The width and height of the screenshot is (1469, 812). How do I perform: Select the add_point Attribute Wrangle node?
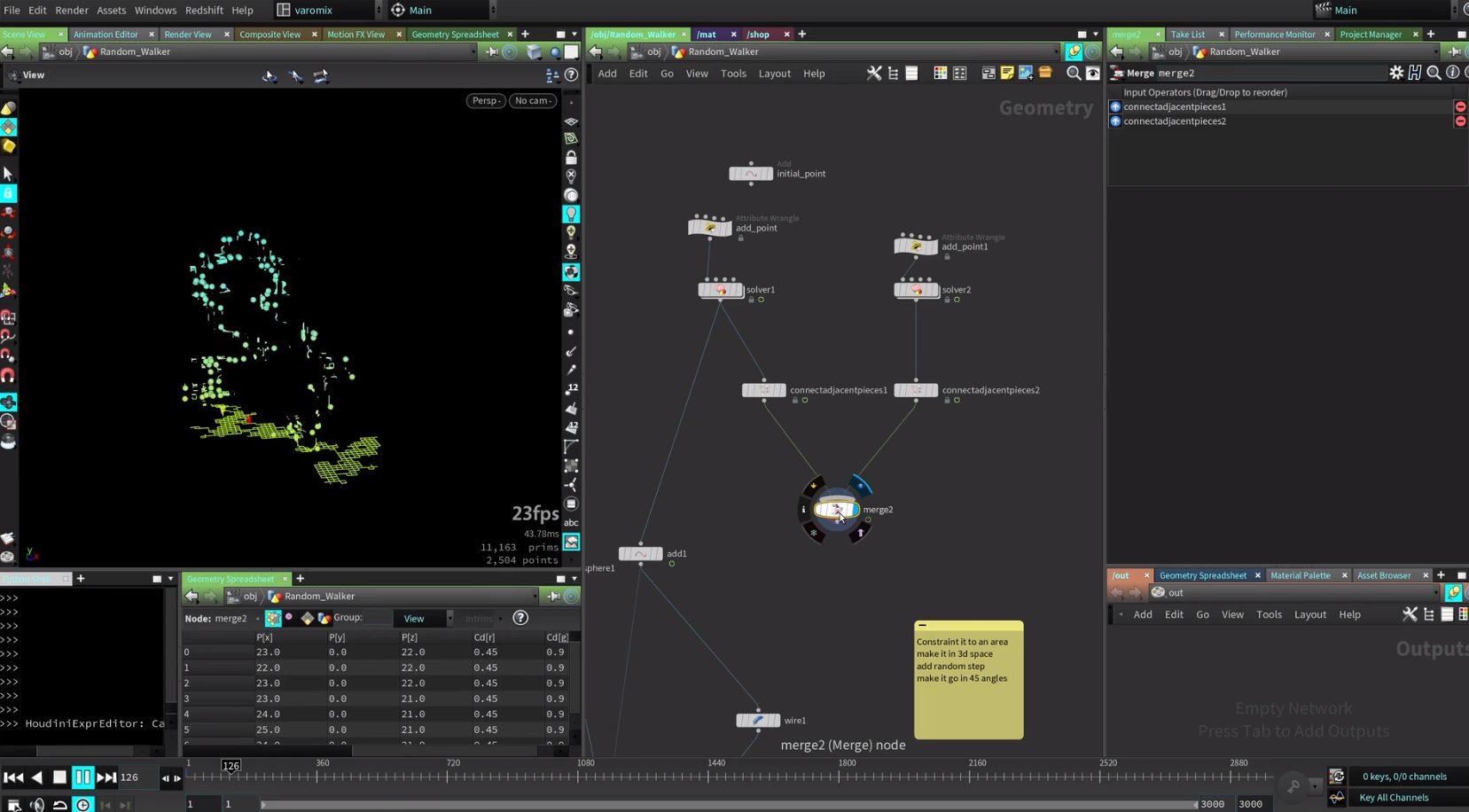(709, 228)
